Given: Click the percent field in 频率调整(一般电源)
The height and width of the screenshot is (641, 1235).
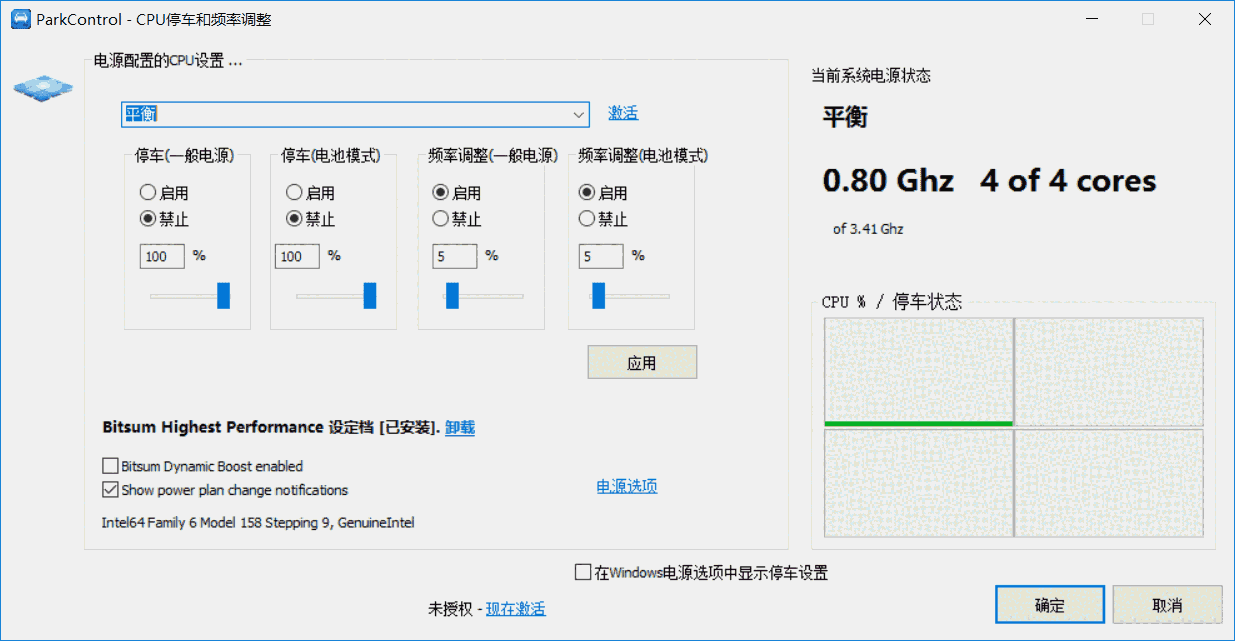Looking at the screenshot, I should pyautogui.click(x=455, y=257).
